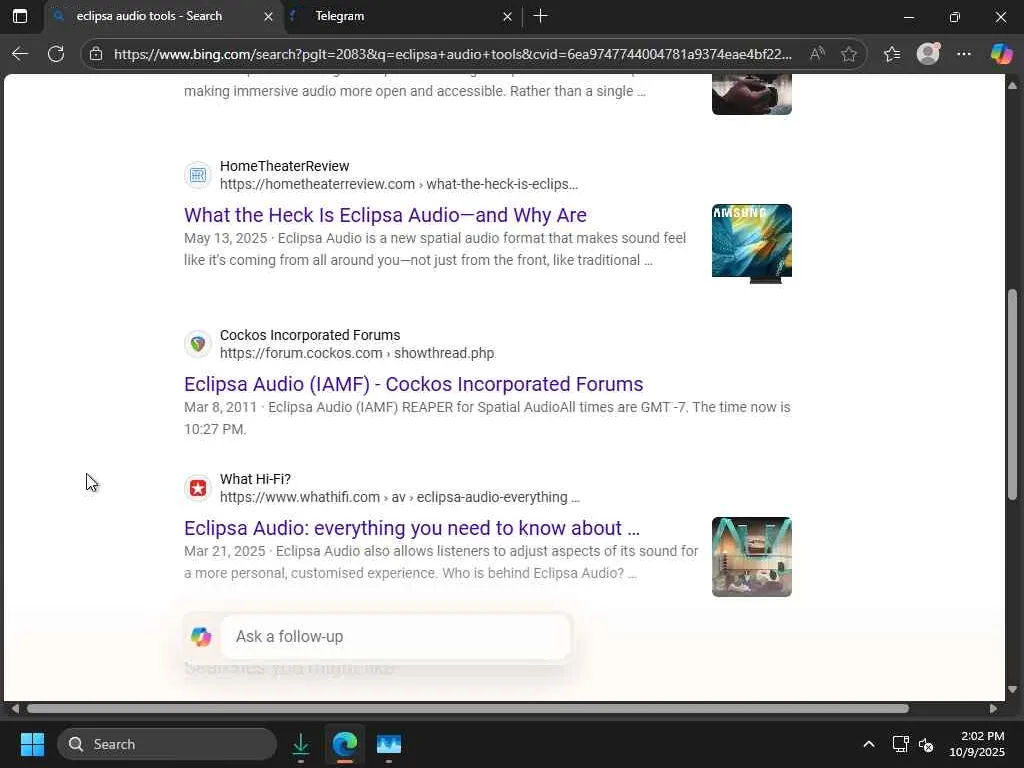Click the Ask a follow-up input box

tap(396, 636)
